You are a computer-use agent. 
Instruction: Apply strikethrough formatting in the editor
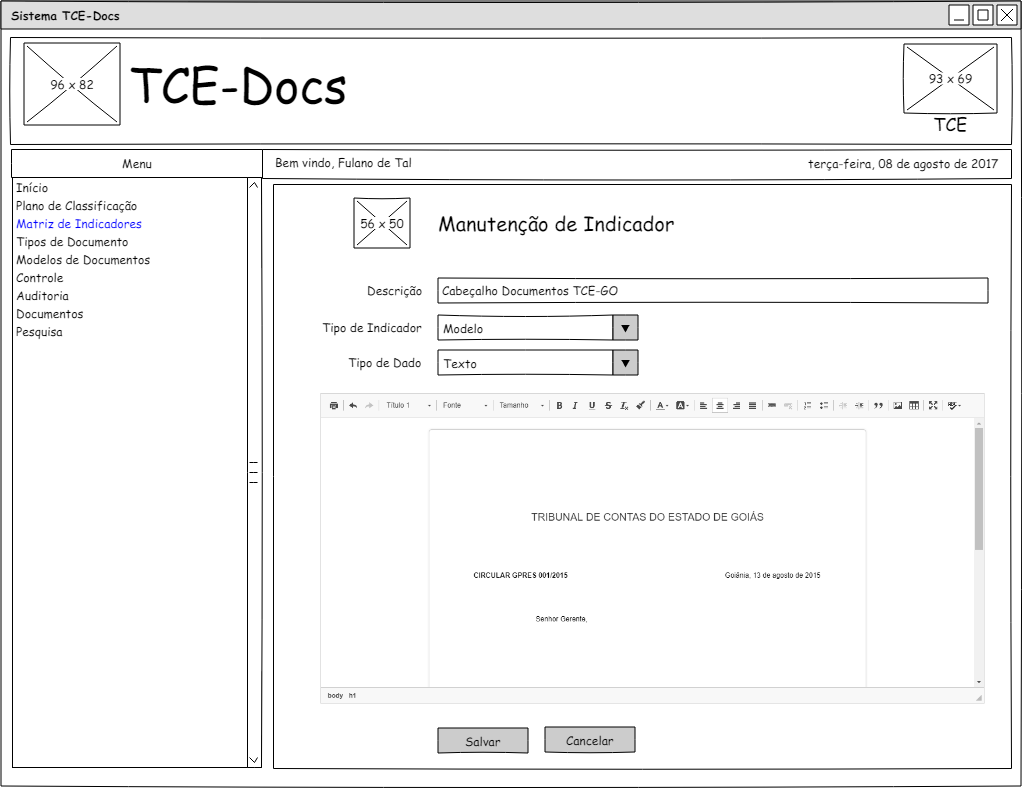pyautogui.click(x=608, y=406)
